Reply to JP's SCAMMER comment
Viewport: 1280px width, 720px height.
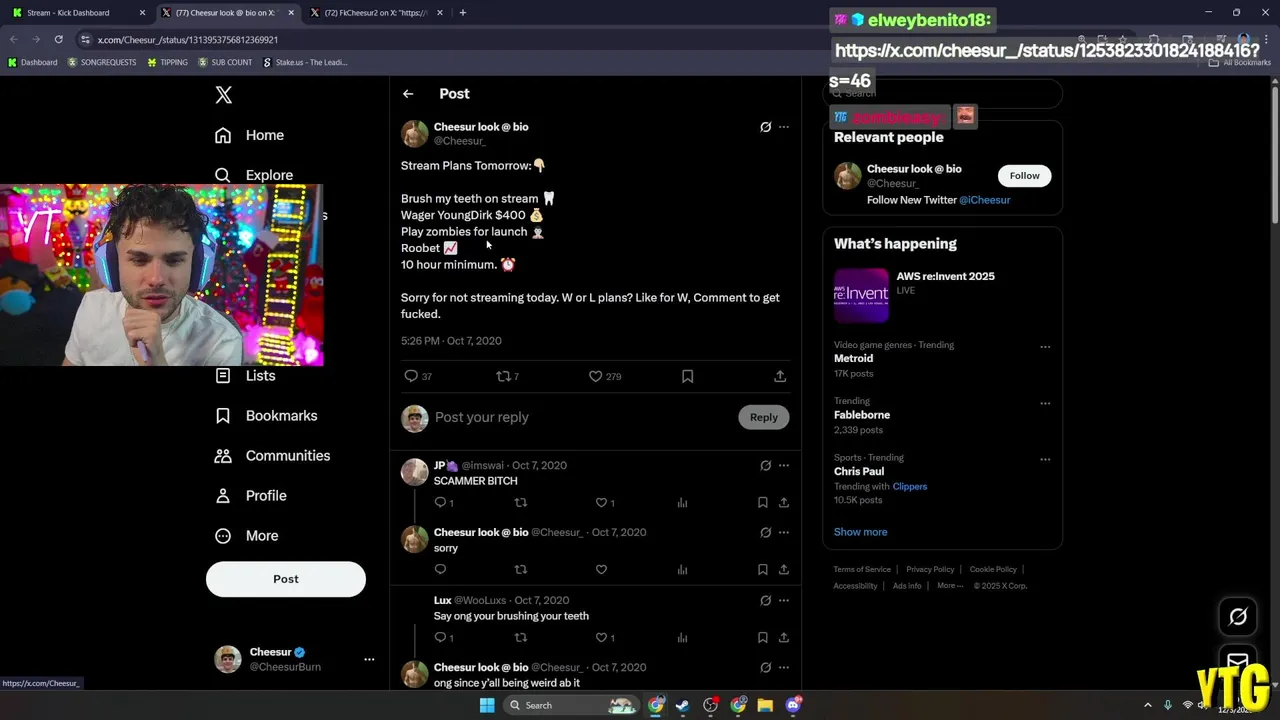coord(440,503)
